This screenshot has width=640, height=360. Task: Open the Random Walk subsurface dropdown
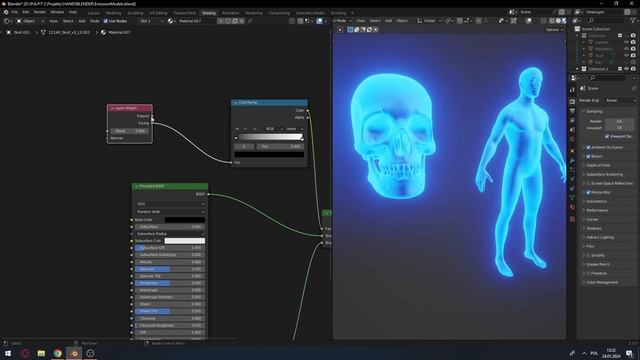pos(170,212)
